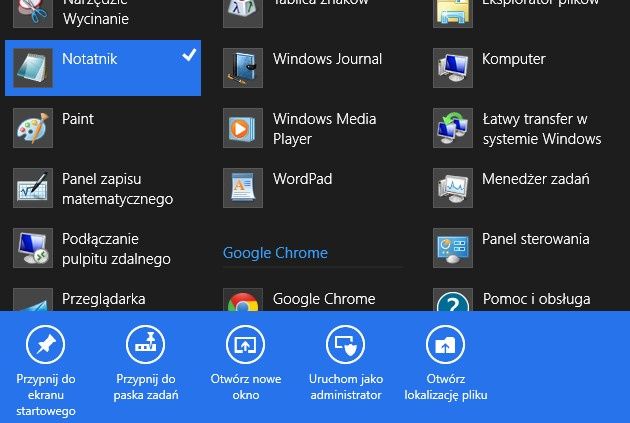Image resolution: width=630 pixels, height=423 pixels.
Task: Open the Tablica znaków icon
Action: click(243, 14)
